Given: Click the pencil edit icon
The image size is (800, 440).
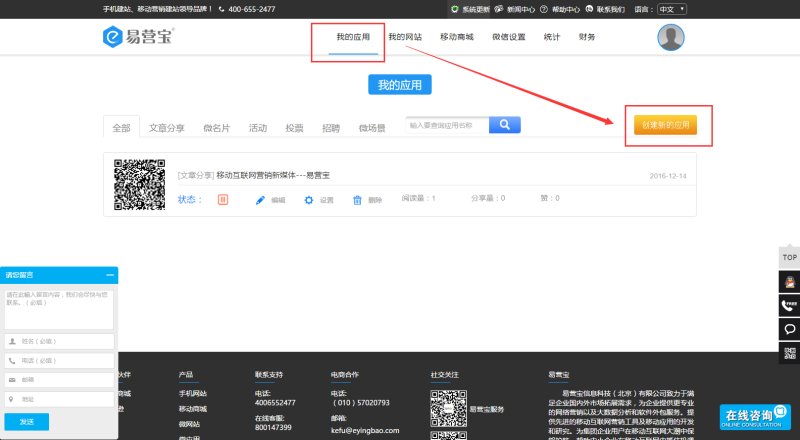Looking at the screenshot, I should 260,200.
